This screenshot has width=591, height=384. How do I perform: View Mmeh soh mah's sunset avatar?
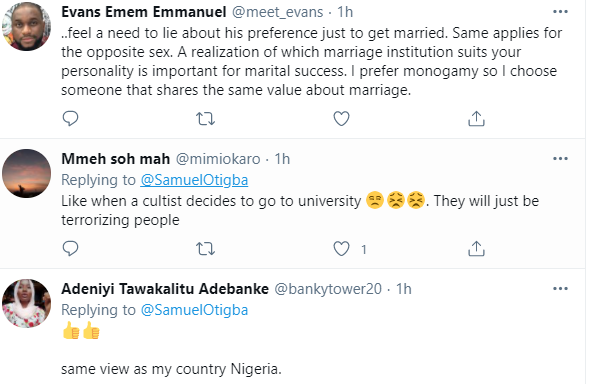(26, 173)
